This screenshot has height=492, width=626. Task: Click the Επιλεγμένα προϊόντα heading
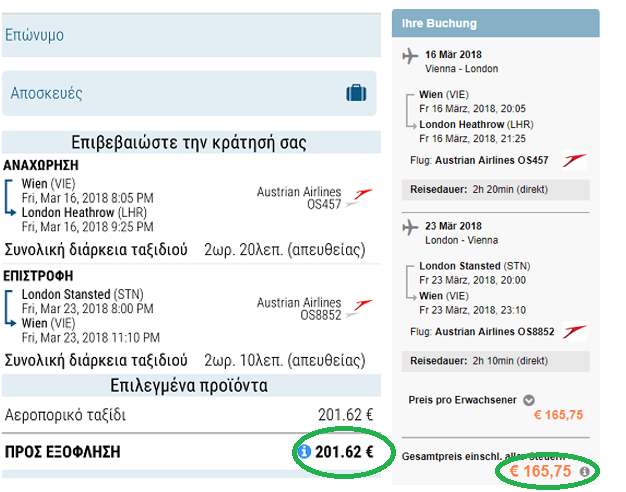point(189,385)
